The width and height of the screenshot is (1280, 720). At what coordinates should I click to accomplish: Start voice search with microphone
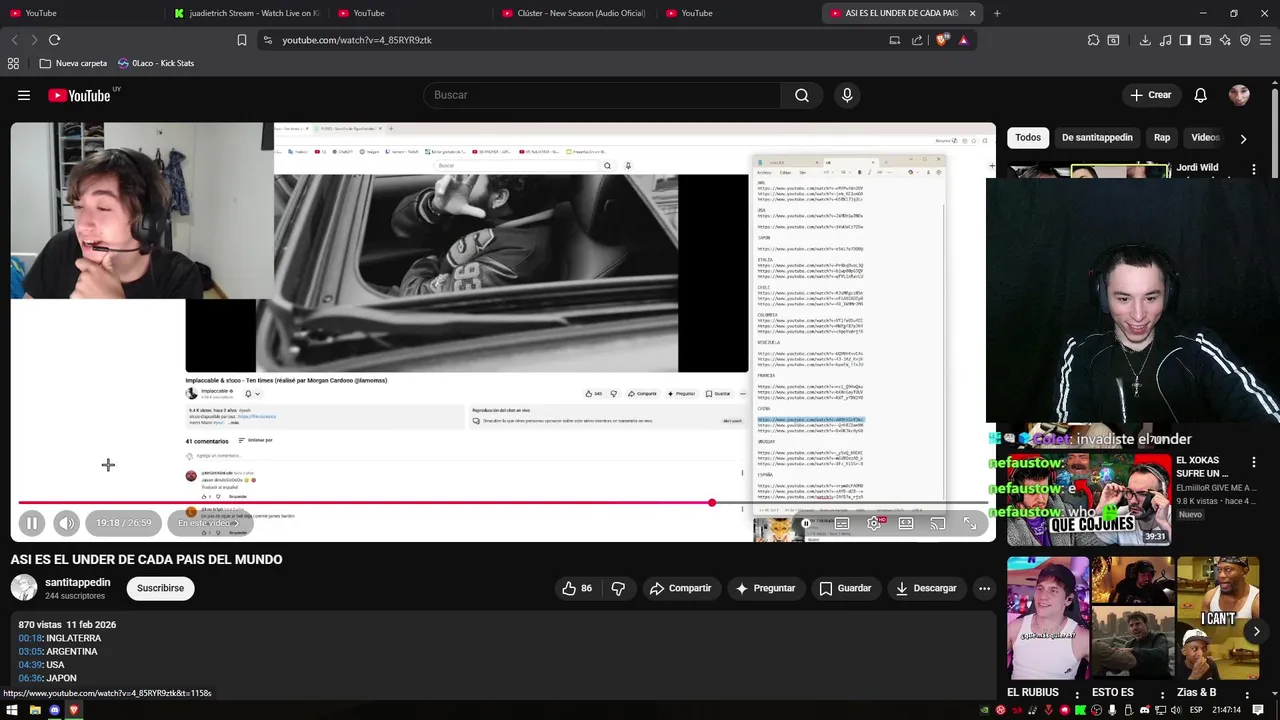(847, 95)
